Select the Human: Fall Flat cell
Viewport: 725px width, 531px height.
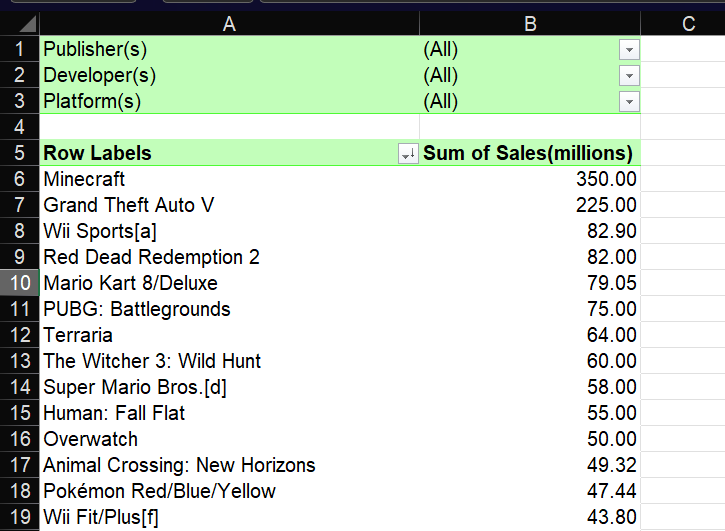click(x=229, y=413)
